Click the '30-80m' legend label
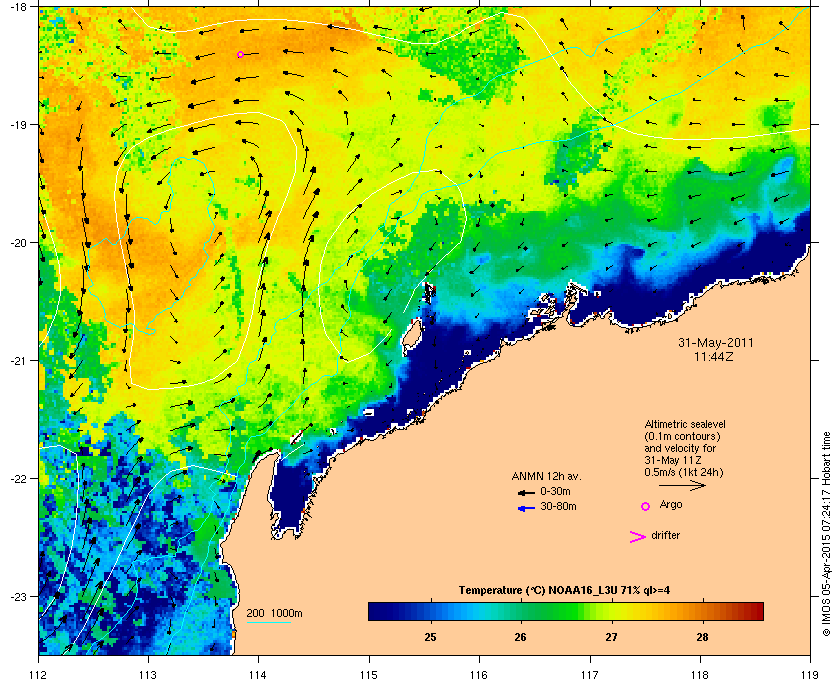The width and height of the screenshot is (840, 680). coord(558,506)
